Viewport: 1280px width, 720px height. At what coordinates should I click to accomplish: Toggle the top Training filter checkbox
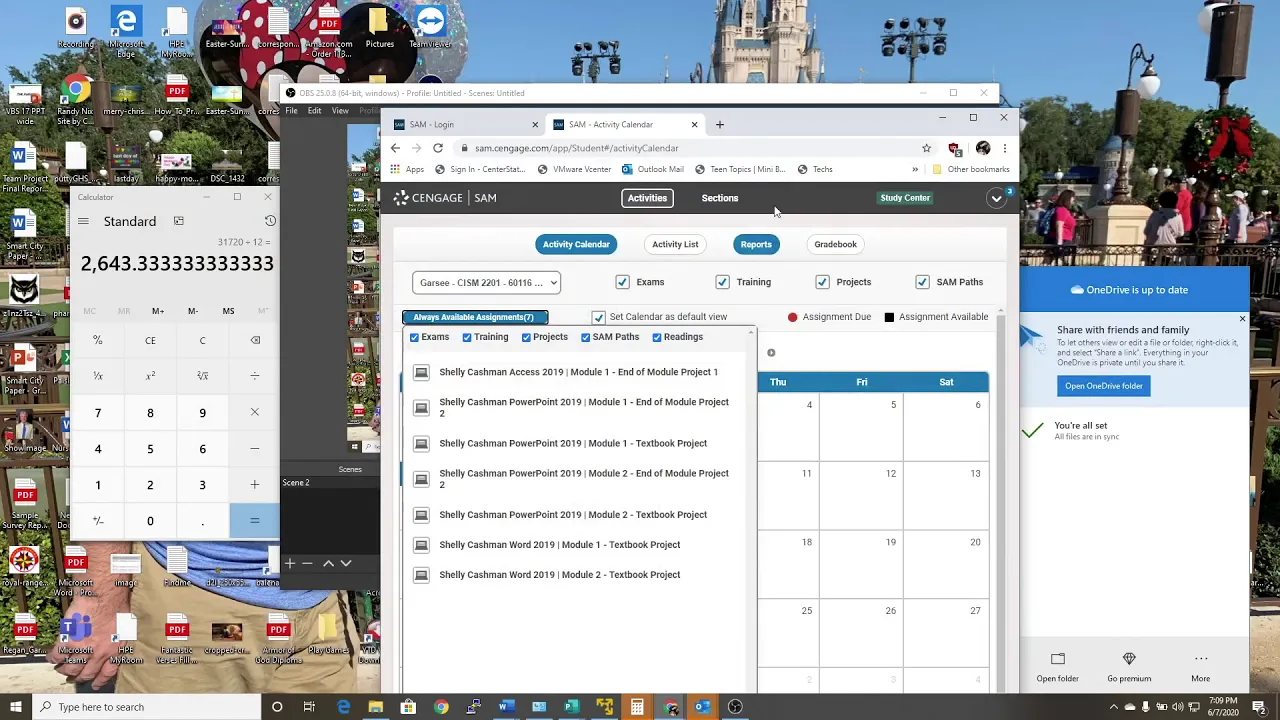click(722, 282)
